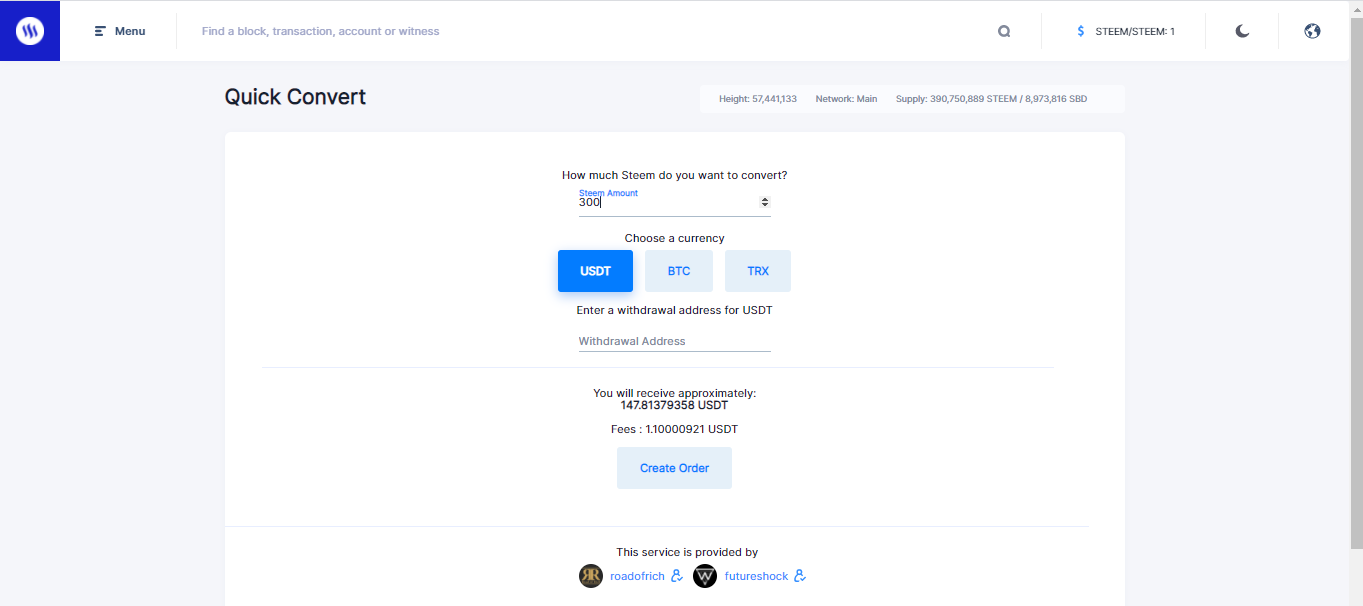Viewport: 1363px width, 606px height.
Task: Click the Create Order button
Action: tap(675, 468)
